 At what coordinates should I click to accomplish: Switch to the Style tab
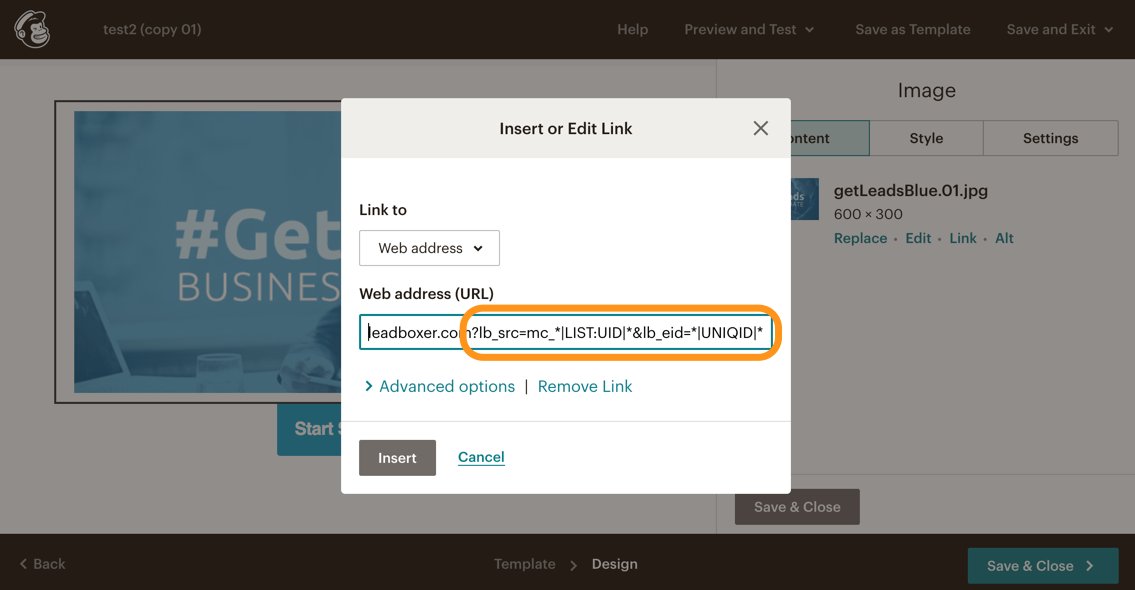click(926, 138)
